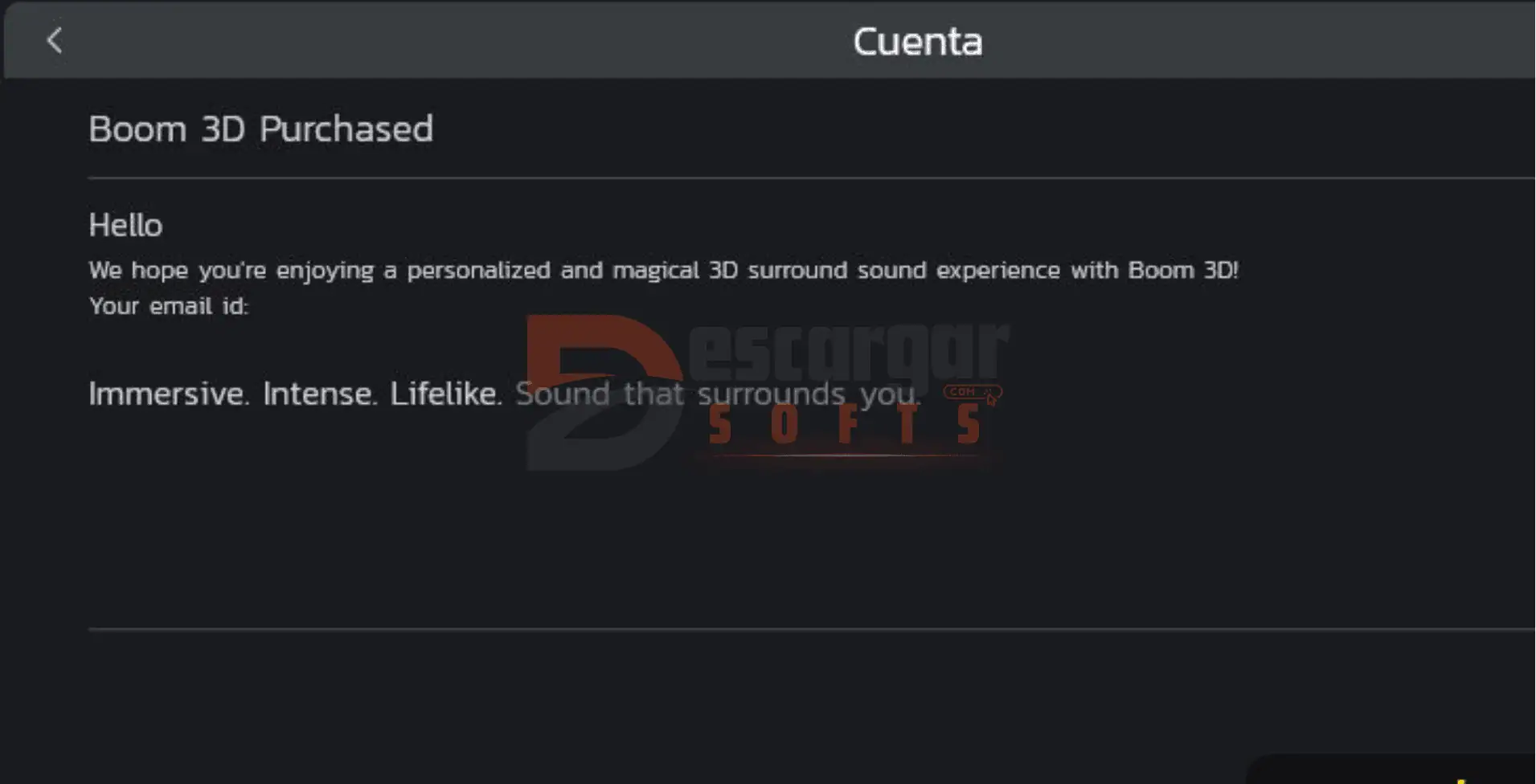Click 'Boom 3D!' at the sentence end

[1183, 270]
